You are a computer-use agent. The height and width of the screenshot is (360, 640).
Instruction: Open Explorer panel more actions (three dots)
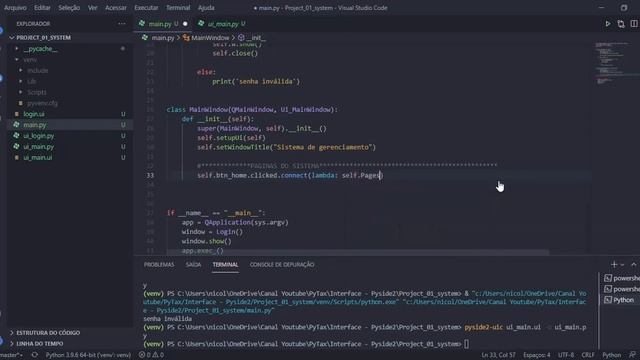(122, 24)
